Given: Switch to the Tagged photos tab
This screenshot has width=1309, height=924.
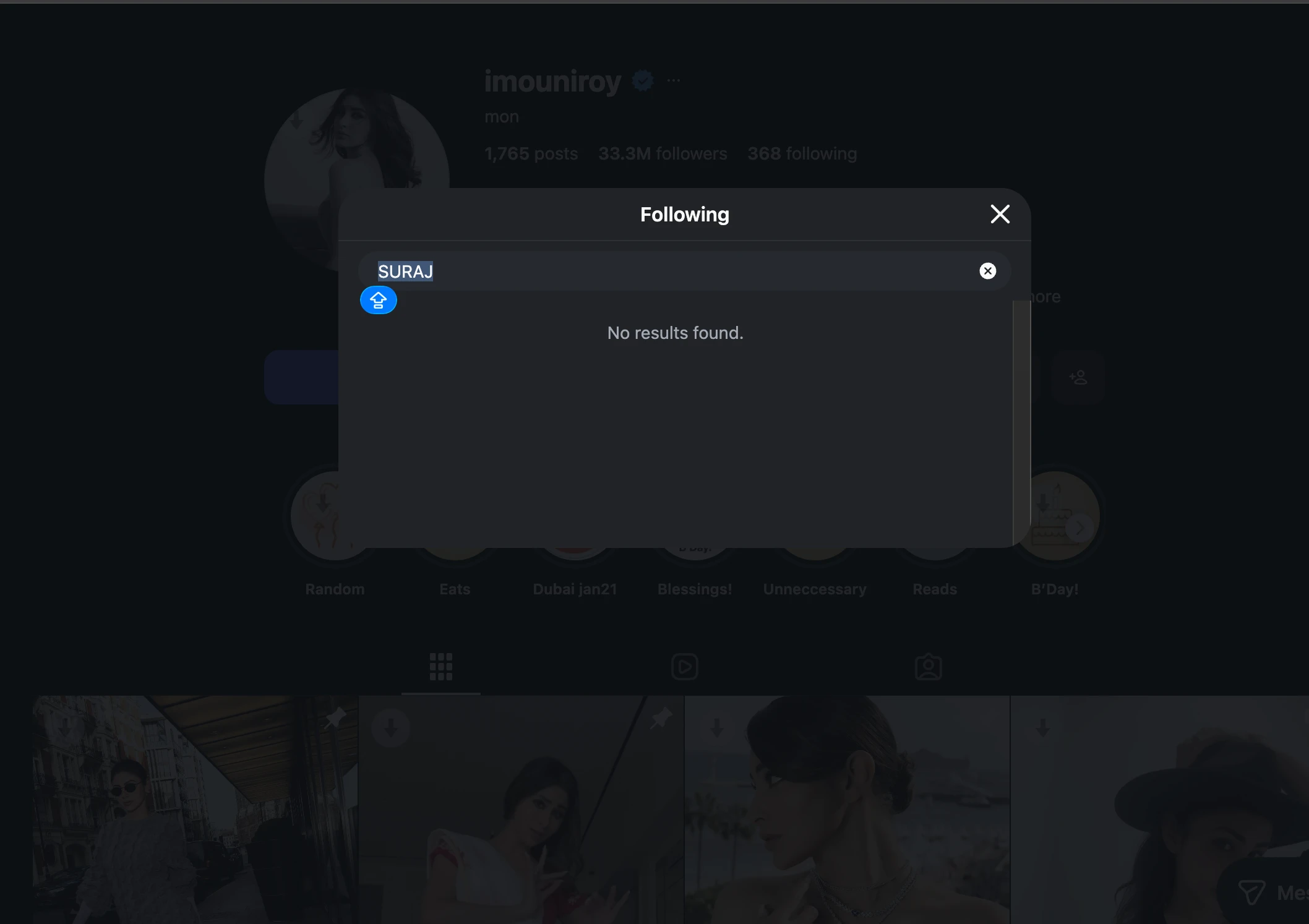Looking at the screenshot, I should [929, 667].
